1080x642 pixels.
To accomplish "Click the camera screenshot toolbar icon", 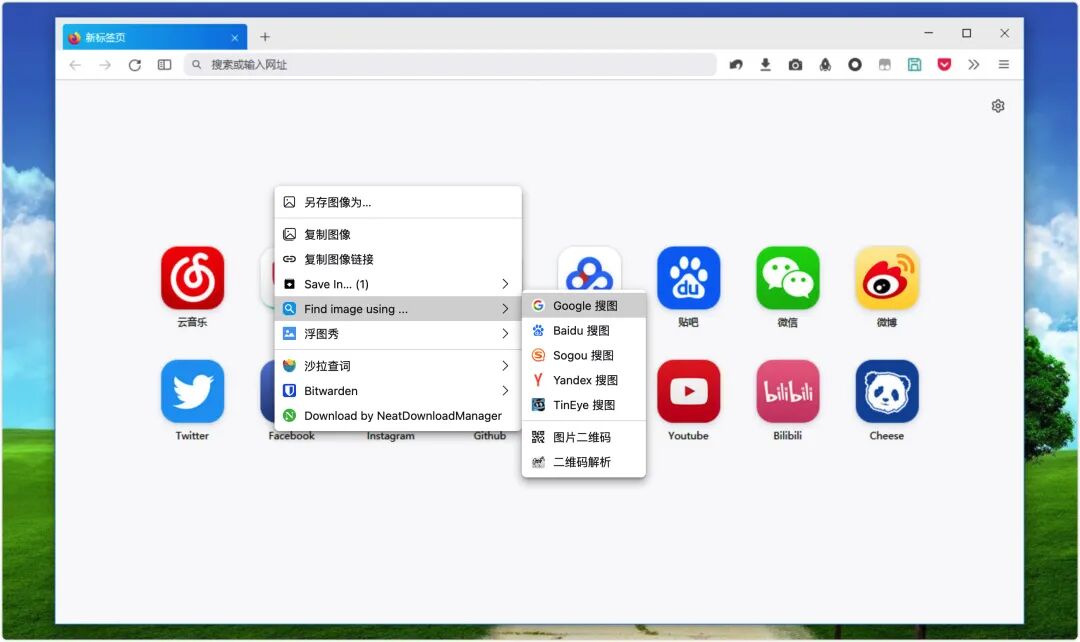I will (795, 65).
